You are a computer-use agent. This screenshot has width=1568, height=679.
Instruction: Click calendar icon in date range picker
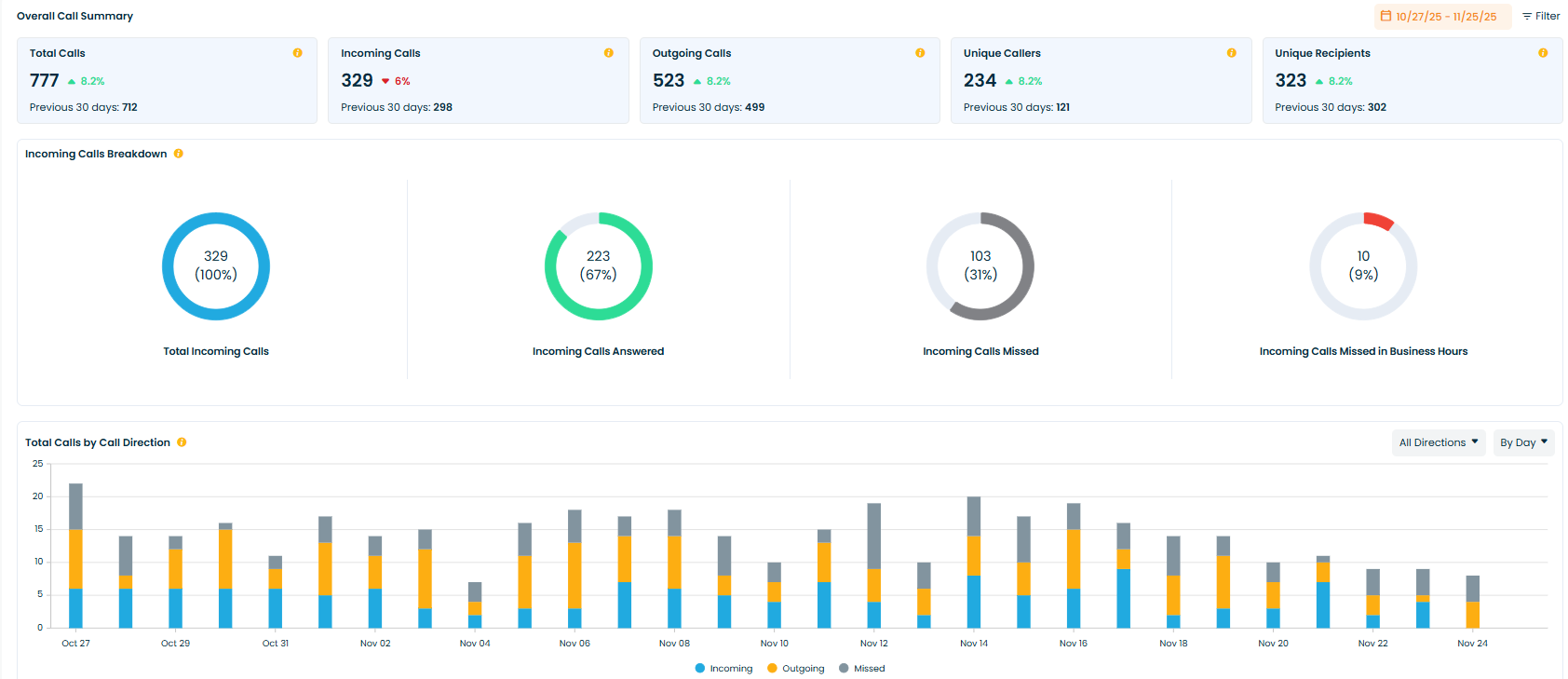pos(1386,16)
